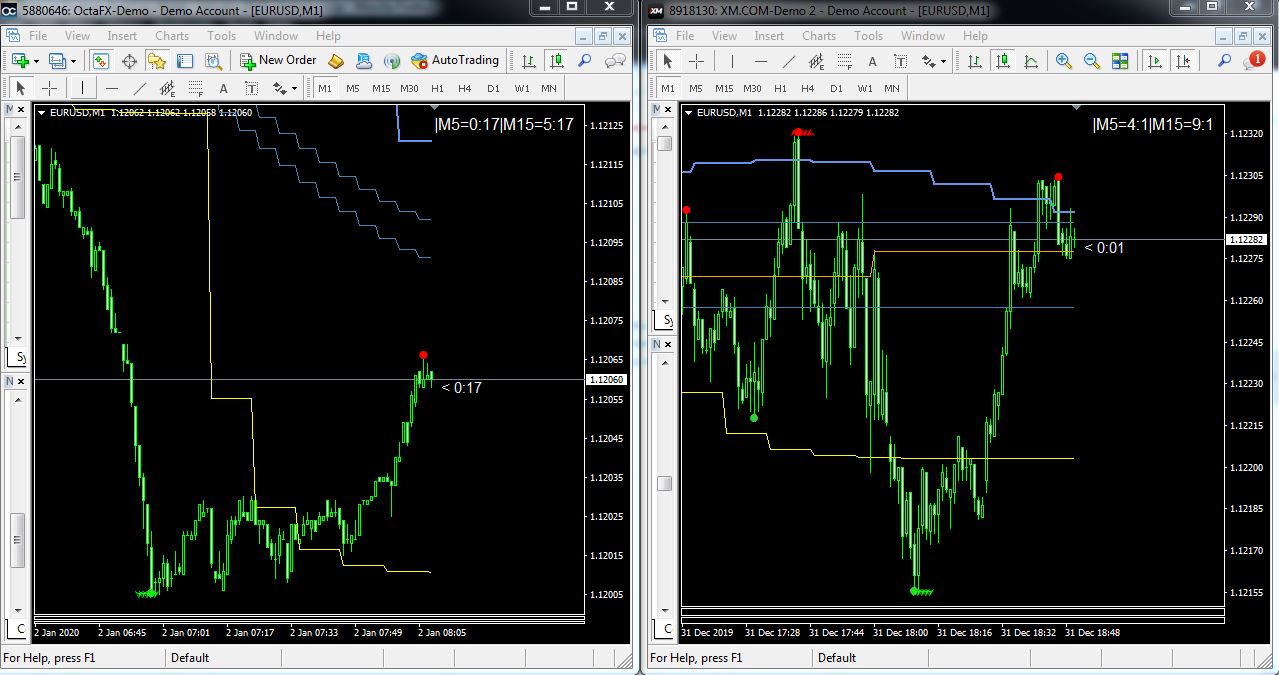Open Profiles icon in OctaFX toolbar
Screen dimensions: 1279x675
coord(58,61)
